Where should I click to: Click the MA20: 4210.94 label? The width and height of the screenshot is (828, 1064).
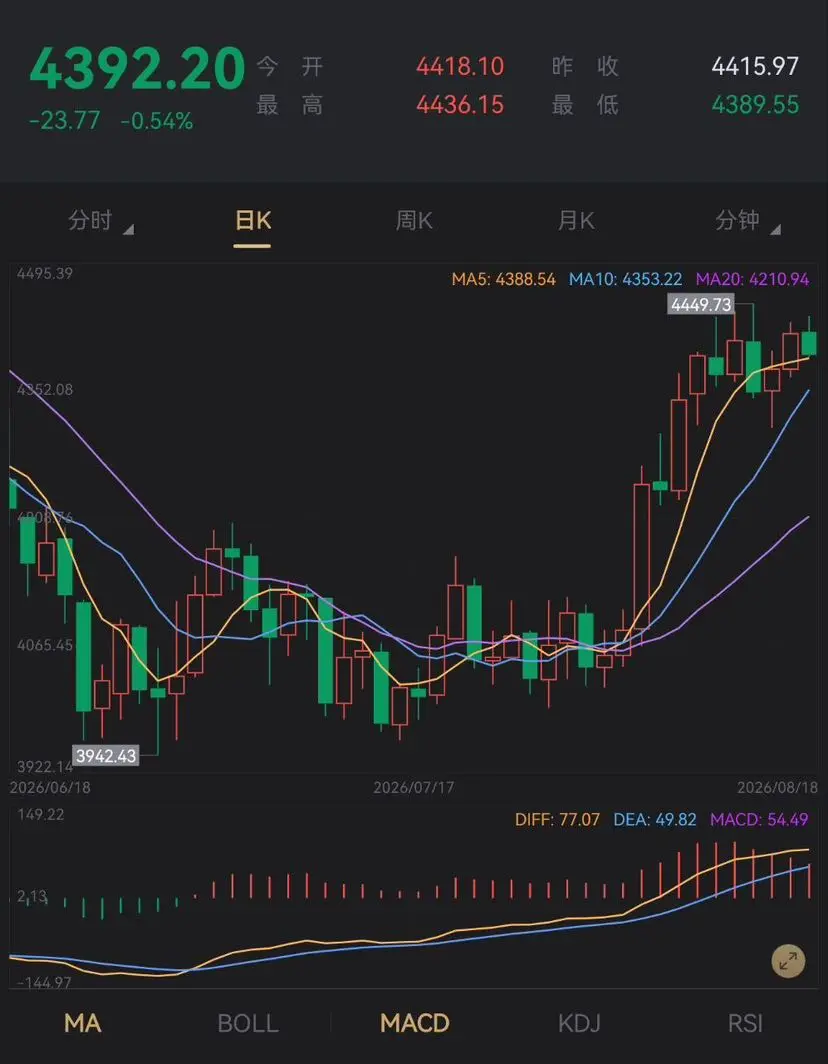coord(753,280)
